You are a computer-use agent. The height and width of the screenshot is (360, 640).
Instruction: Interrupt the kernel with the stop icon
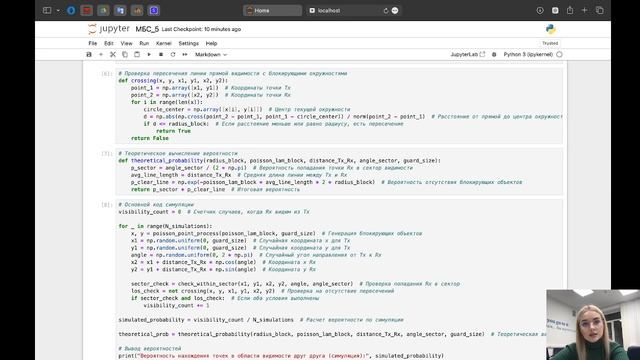point(161,54)
